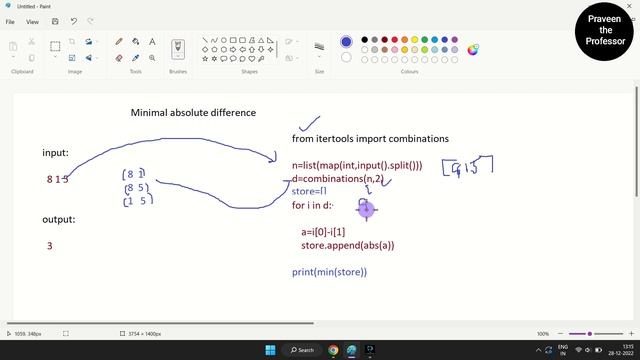Viewport: 640px width, 360px height.
Task: Select the Text tool
Action: pyautogui.click(x=152, y=42)
